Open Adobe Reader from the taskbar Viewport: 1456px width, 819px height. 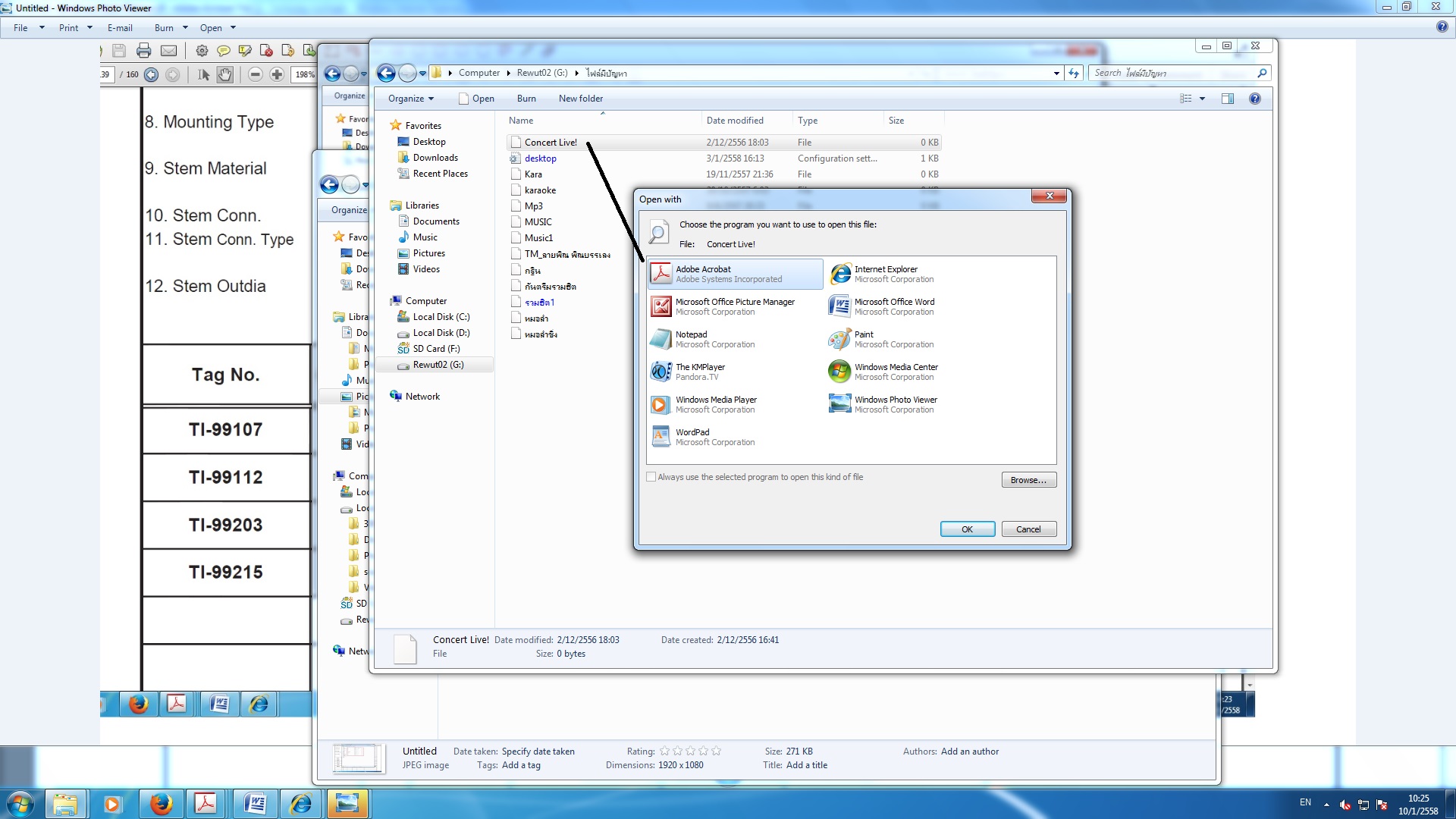pyautogui.click(x=206, y=804)
